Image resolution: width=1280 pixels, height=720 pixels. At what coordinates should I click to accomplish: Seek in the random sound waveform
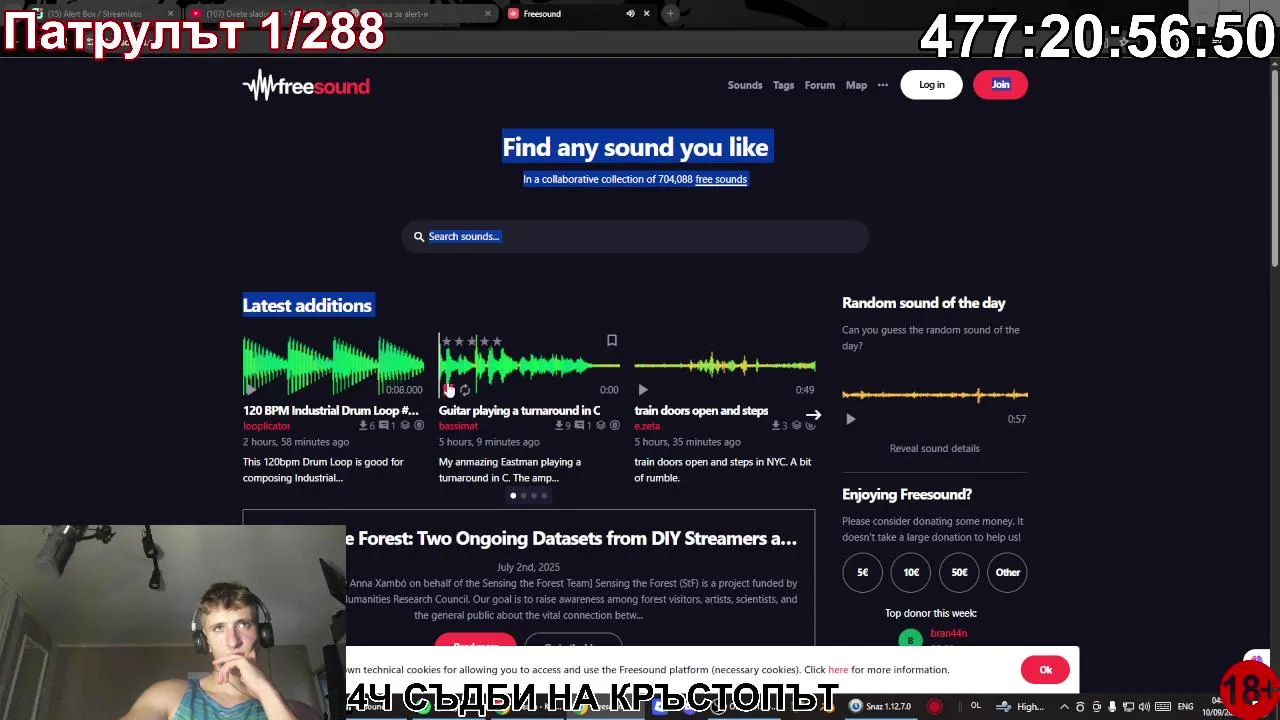pos(935,395)
